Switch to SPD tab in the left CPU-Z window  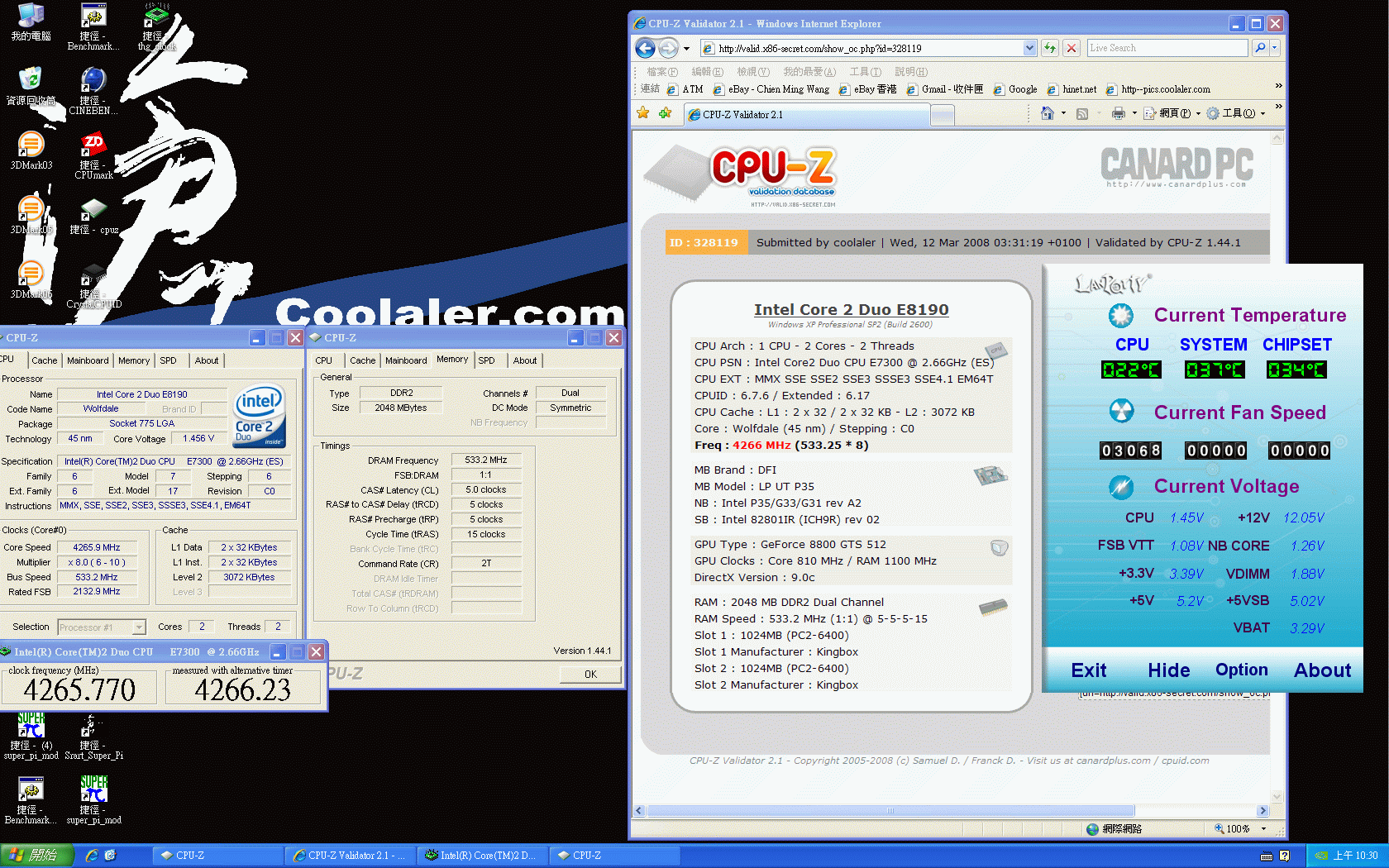168,360
